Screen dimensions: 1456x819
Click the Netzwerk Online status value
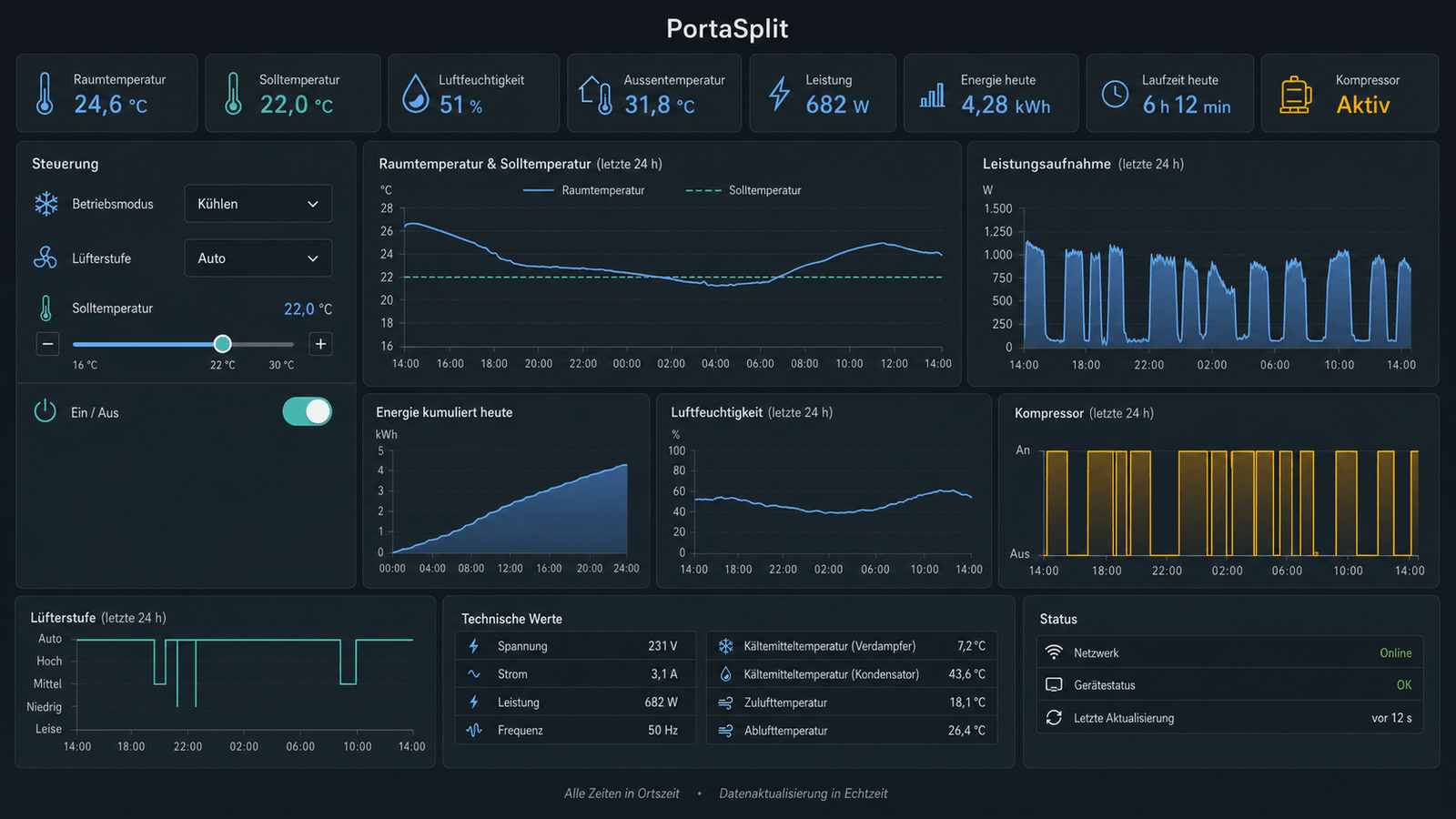[x=1396, y=653]
